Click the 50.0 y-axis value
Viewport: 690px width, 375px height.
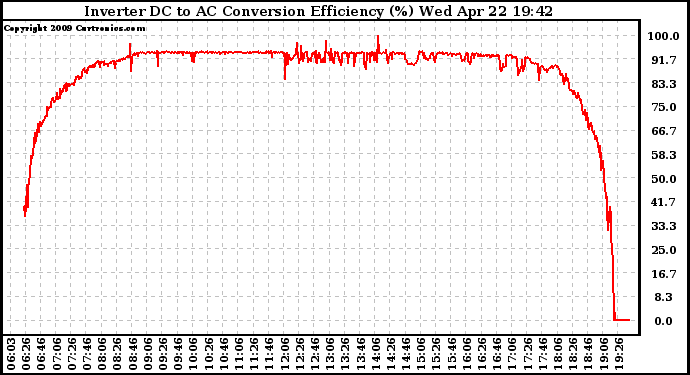point(664,179)
